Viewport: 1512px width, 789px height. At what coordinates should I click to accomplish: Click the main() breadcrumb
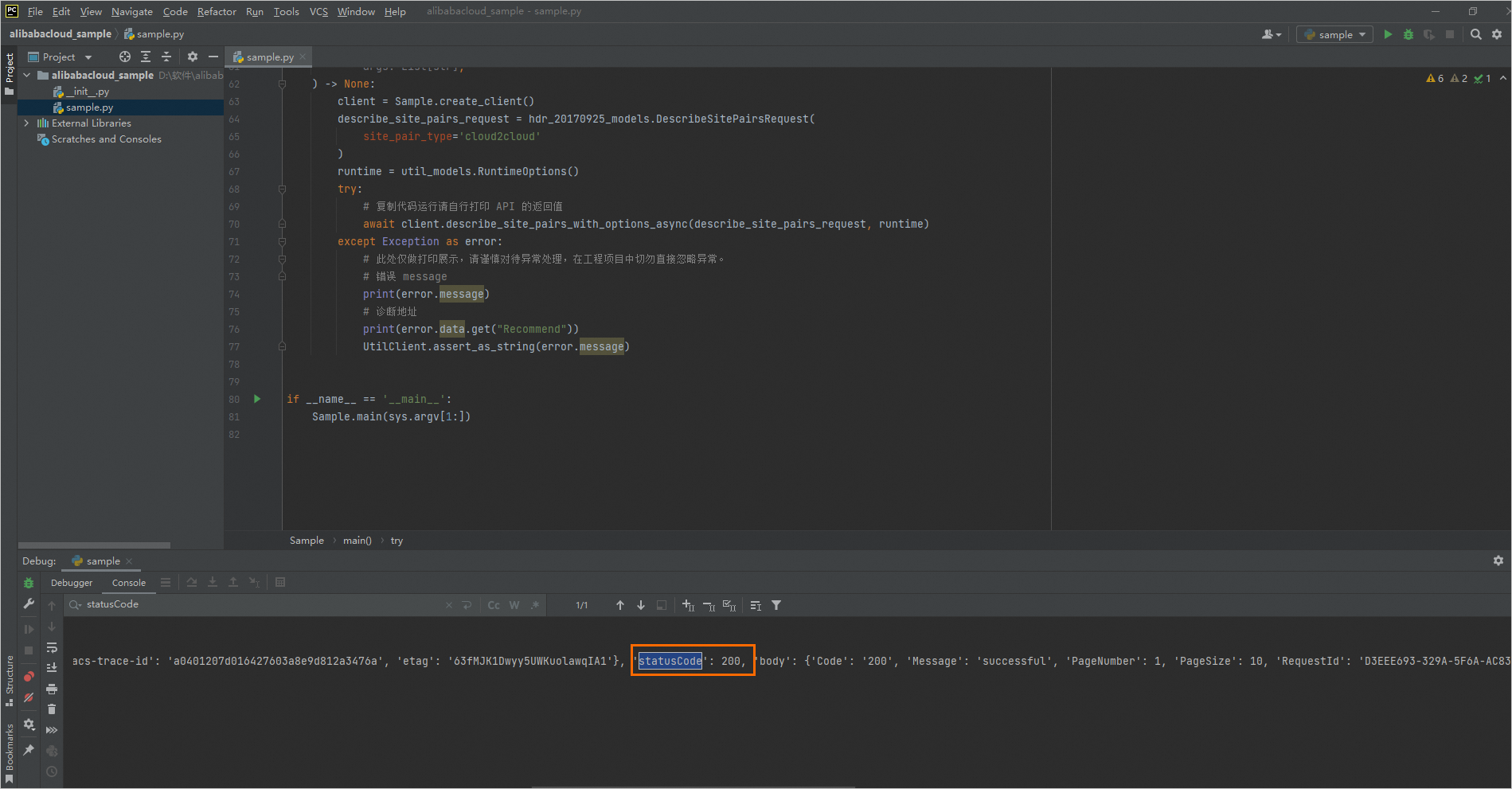(x=357, y=541)
